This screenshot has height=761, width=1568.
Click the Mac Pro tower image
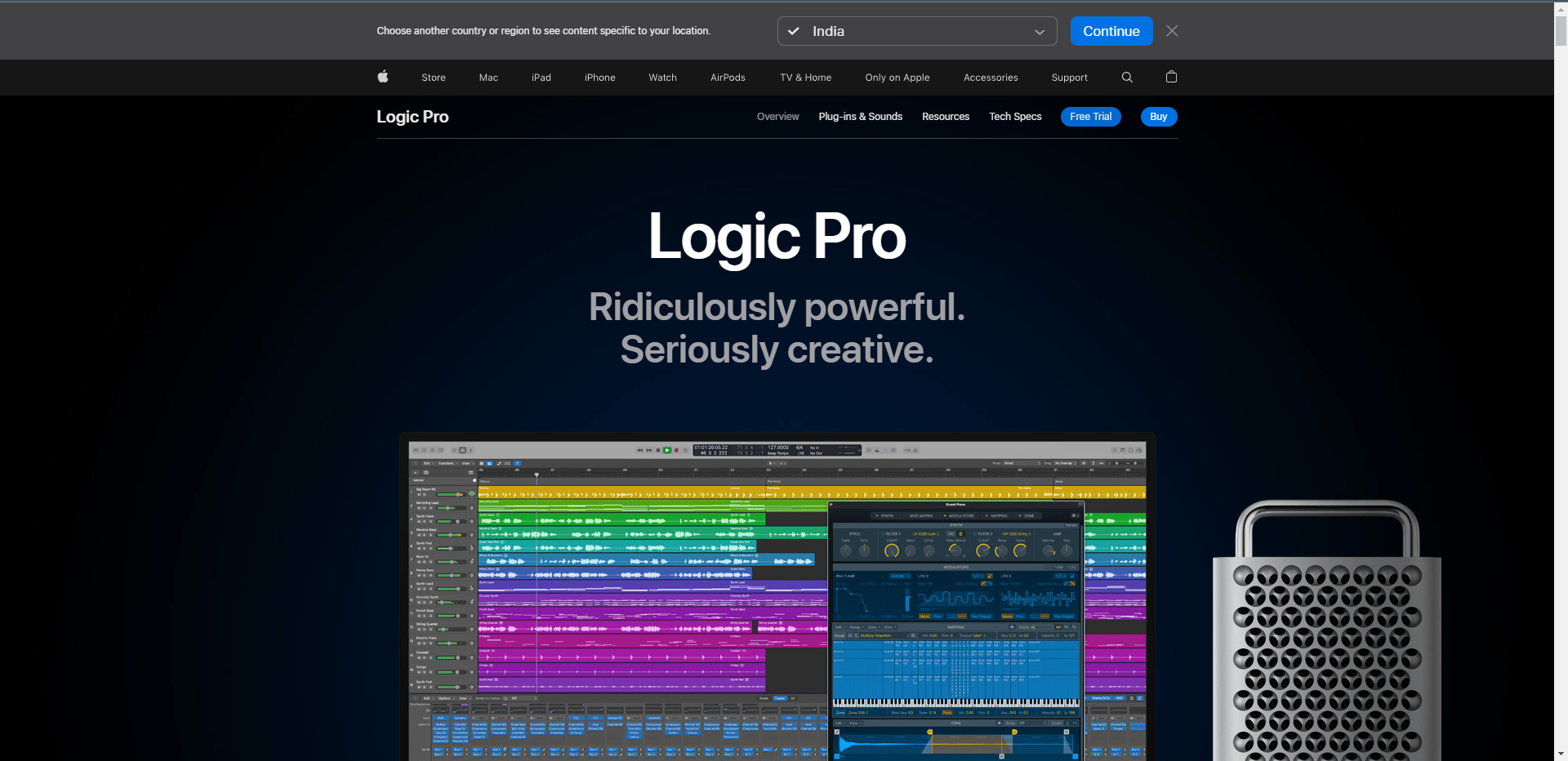[1327, 630]
